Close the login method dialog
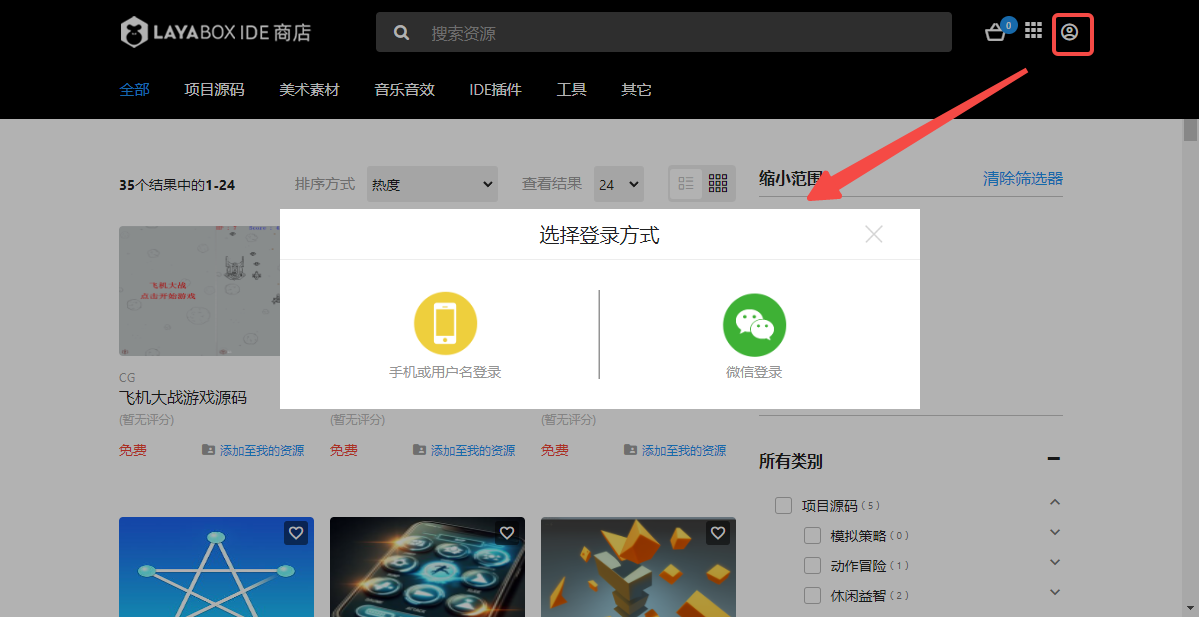This screenshot has height=617, width=1199. pyautogui.click(x=874, y=234)
